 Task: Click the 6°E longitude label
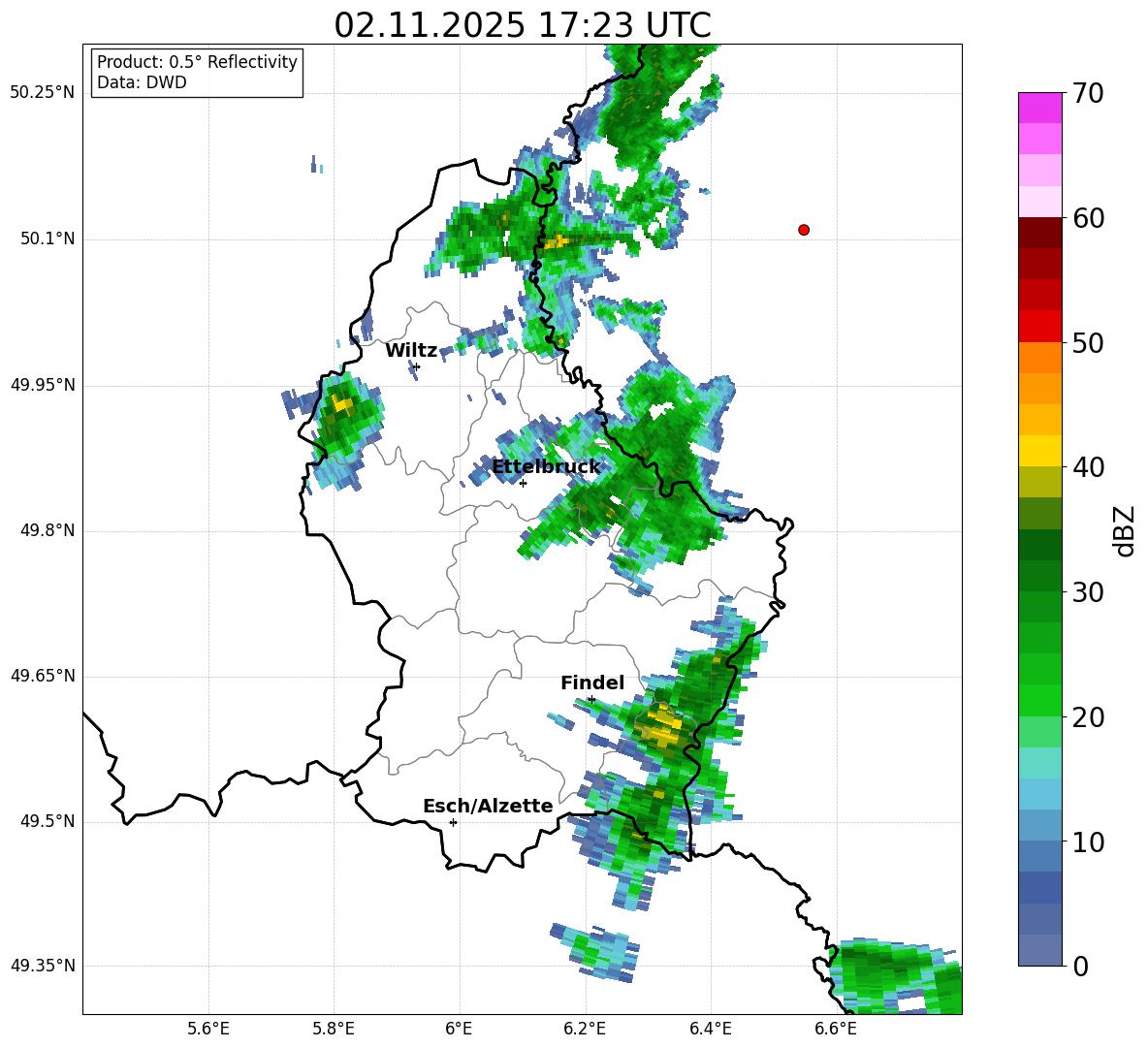pos(459,1029)
